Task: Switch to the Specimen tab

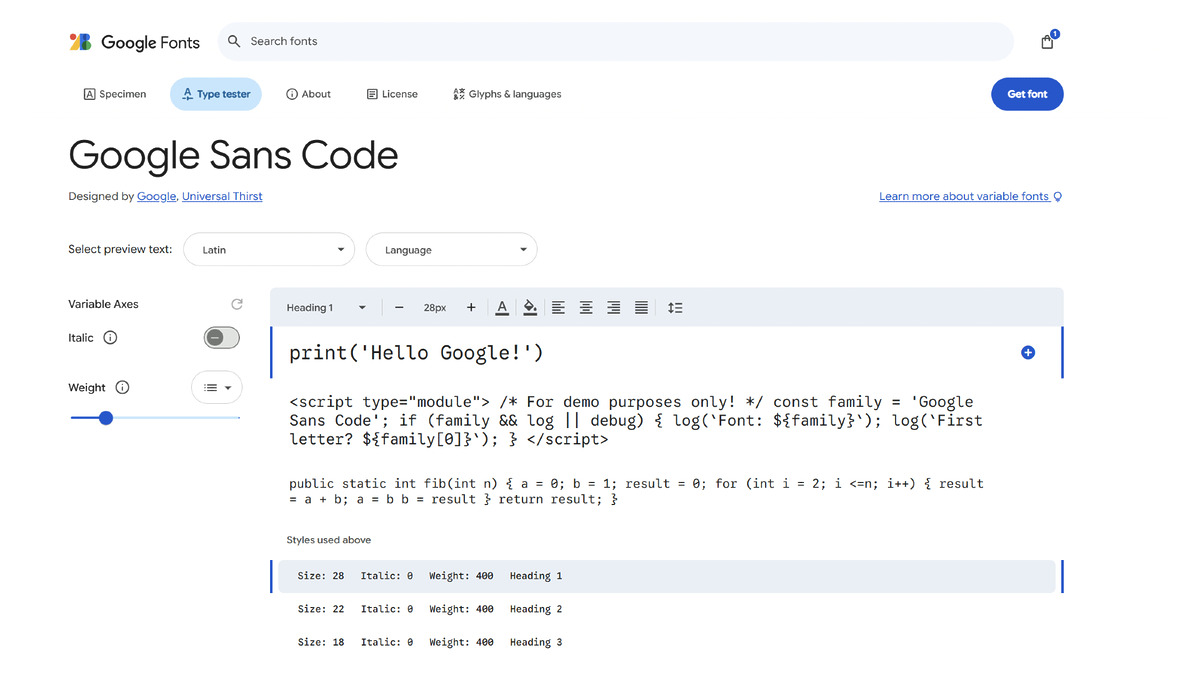Action: click(x=114, y=93)
